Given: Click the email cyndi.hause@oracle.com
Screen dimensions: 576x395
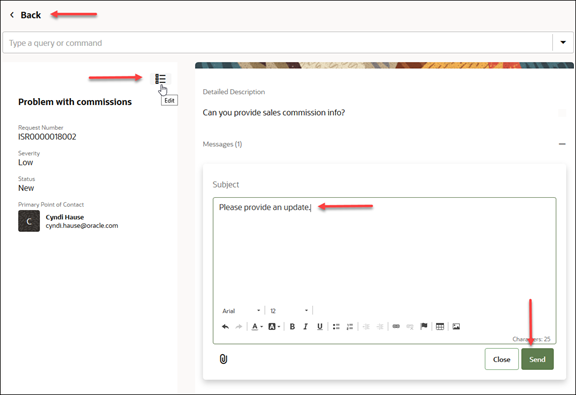Looking at the screenshot, I should 82,226.
